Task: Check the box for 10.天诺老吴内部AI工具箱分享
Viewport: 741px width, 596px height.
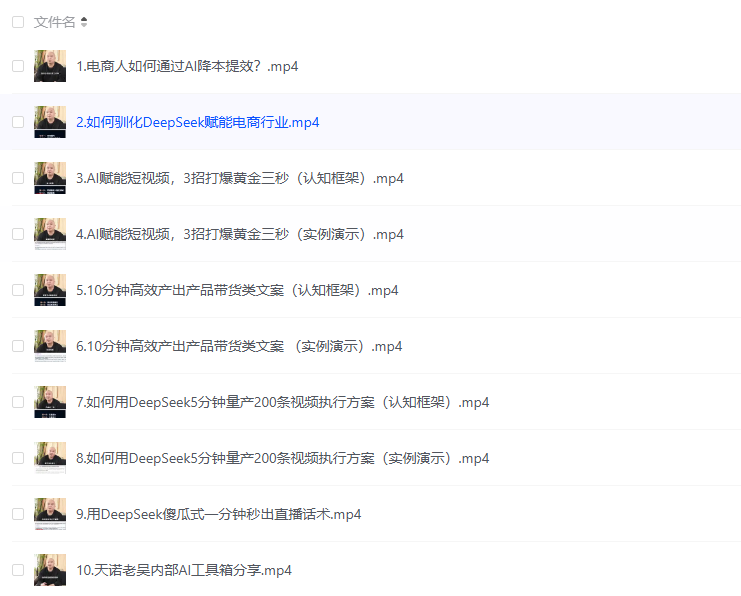Action: click(x=18, y=570)
